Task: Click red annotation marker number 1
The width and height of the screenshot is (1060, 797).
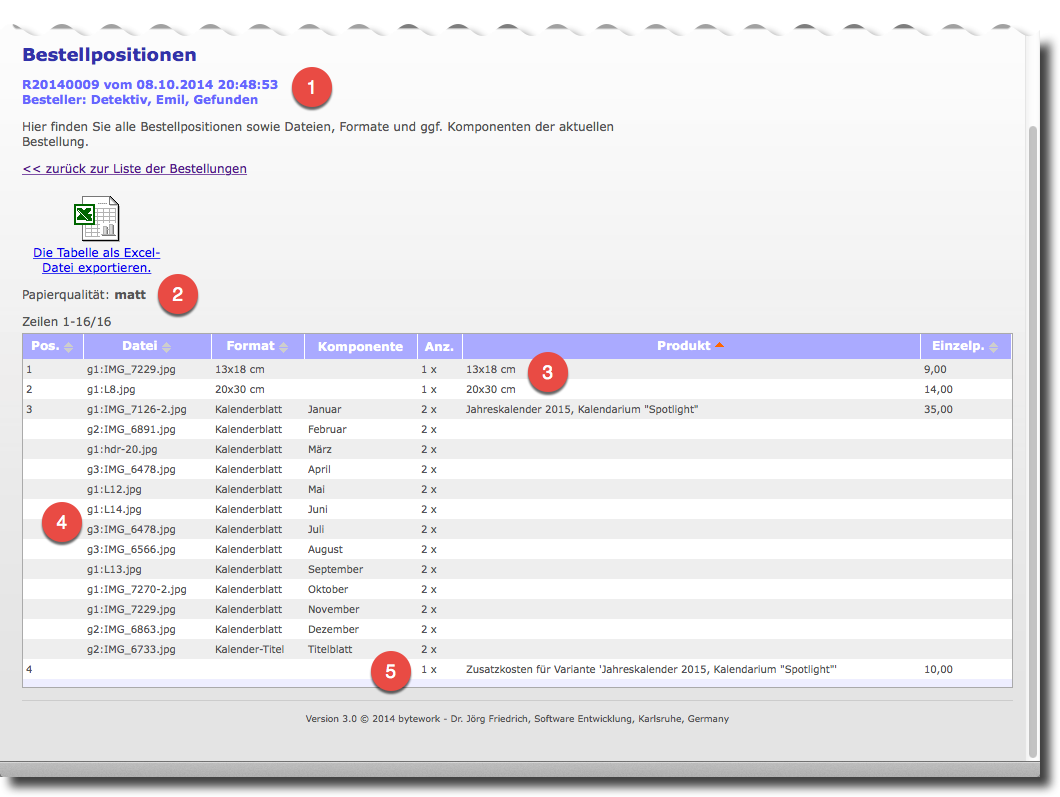Action: coord(311,88)
